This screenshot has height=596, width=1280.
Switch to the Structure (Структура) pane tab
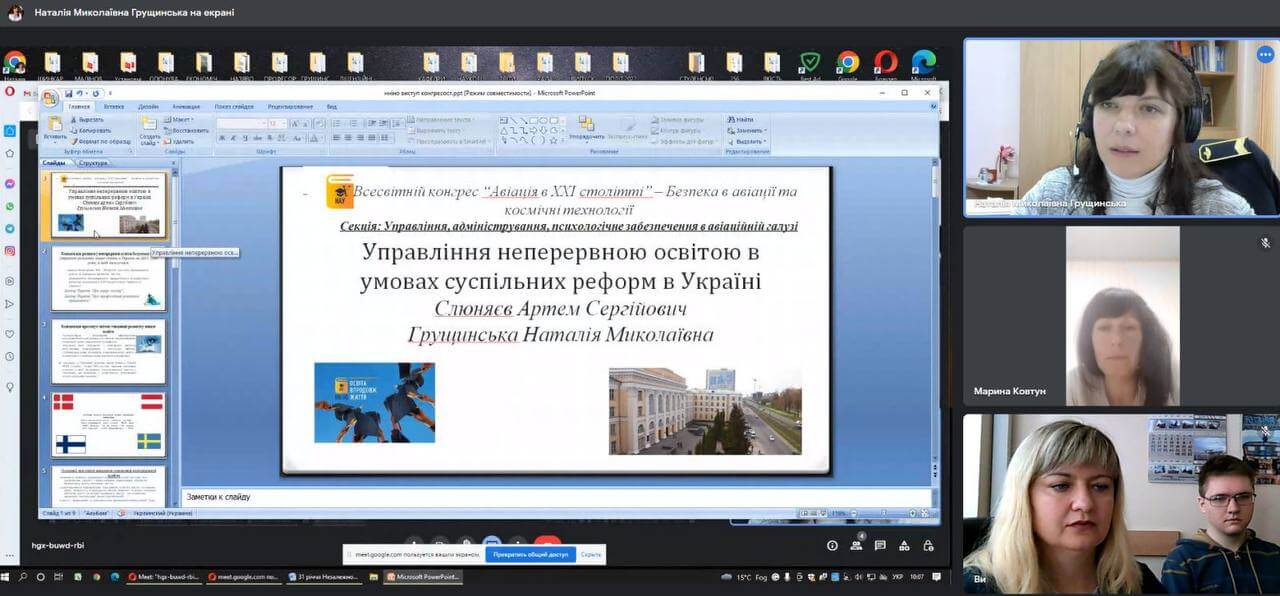tap(92, 162)
